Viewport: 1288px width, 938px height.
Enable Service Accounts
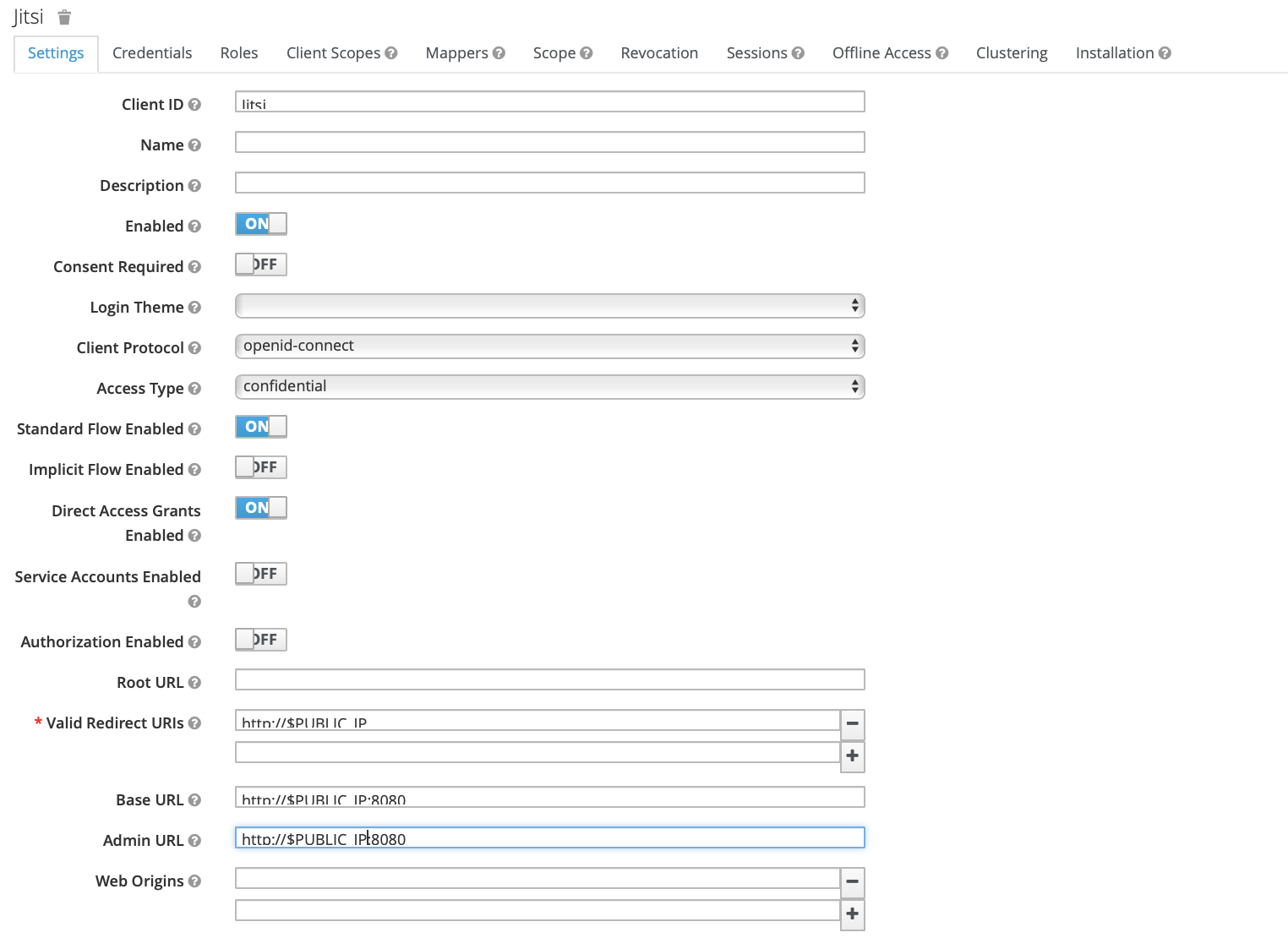click(x=260, y=573)
